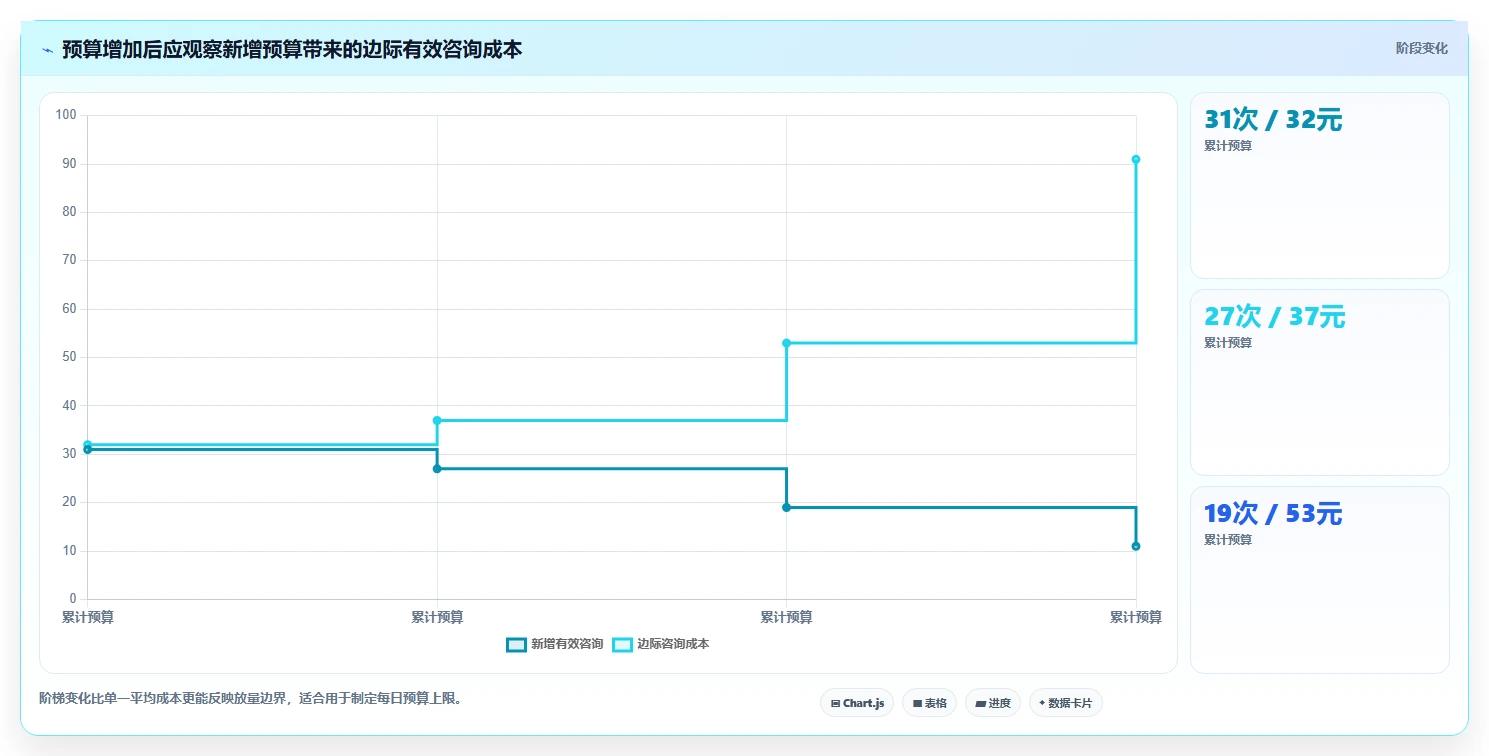Select the 19次 / 53元 card value
Viewport: 1489px width, 756px height.
1273,514
